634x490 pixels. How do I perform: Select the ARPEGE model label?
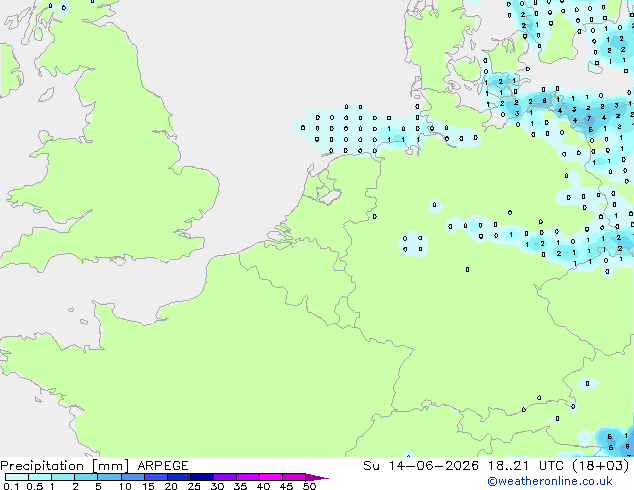click(163, 466)
